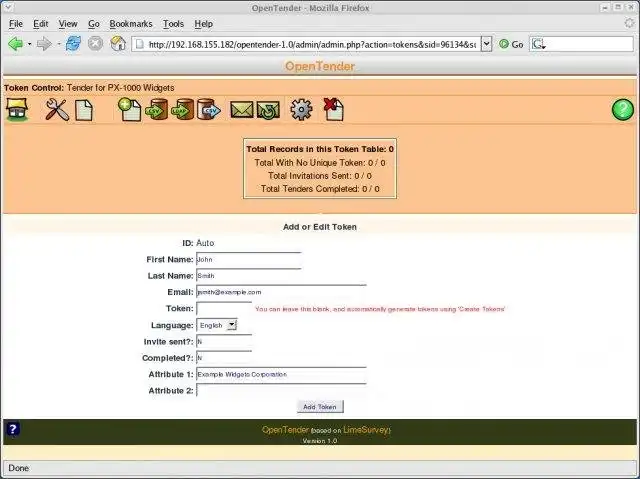
Task: Click the First Name field with John
Action: point(249,259)
